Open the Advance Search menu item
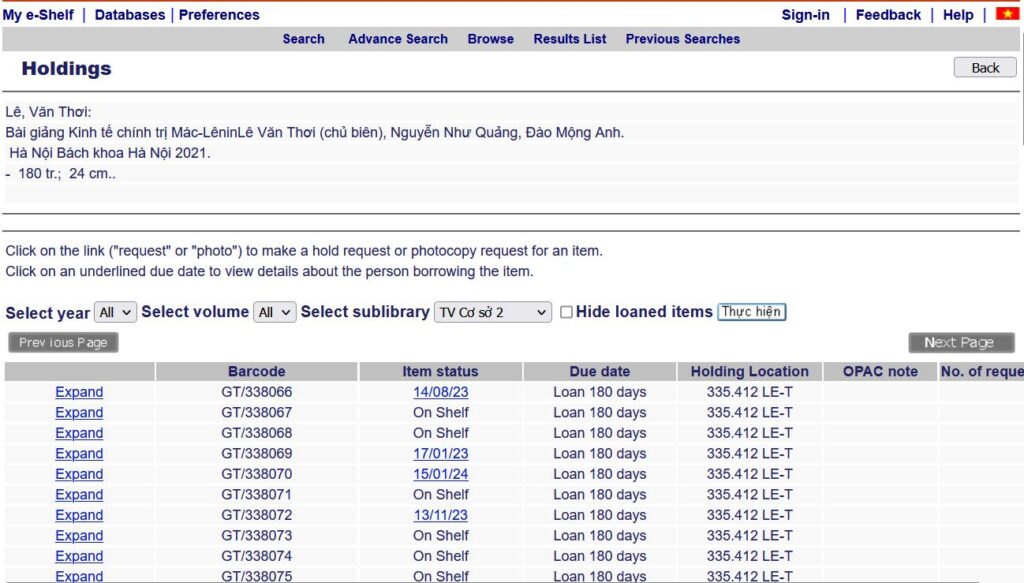This screenshot has height=583, width=1024. point(398,39)
